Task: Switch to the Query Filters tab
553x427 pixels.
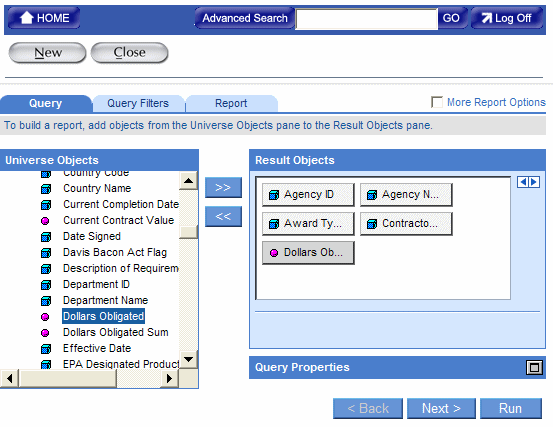Action: pyautogui.click(x=138, y=103)
